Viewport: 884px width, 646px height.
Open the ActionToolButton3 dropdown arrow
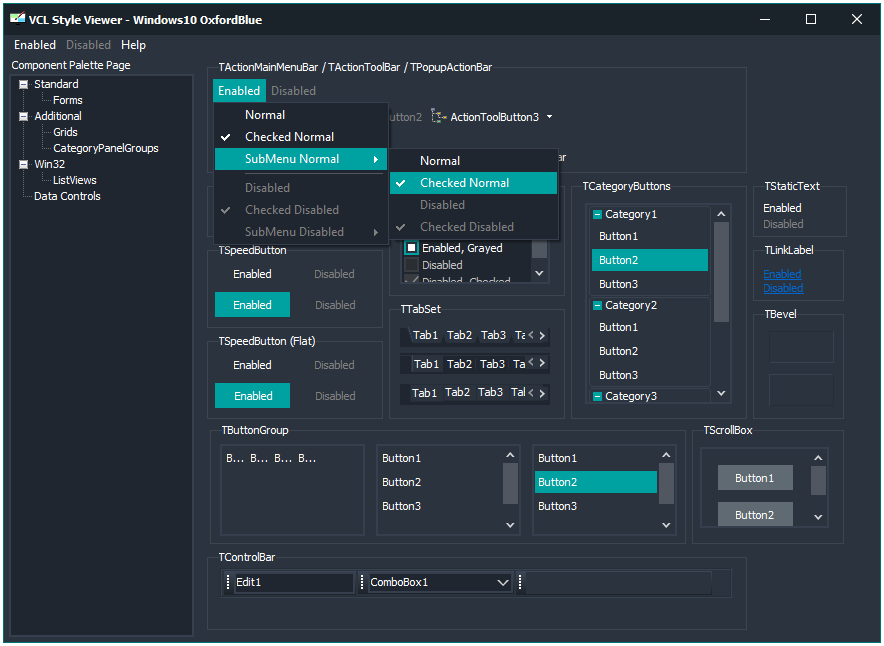(549, 117)
